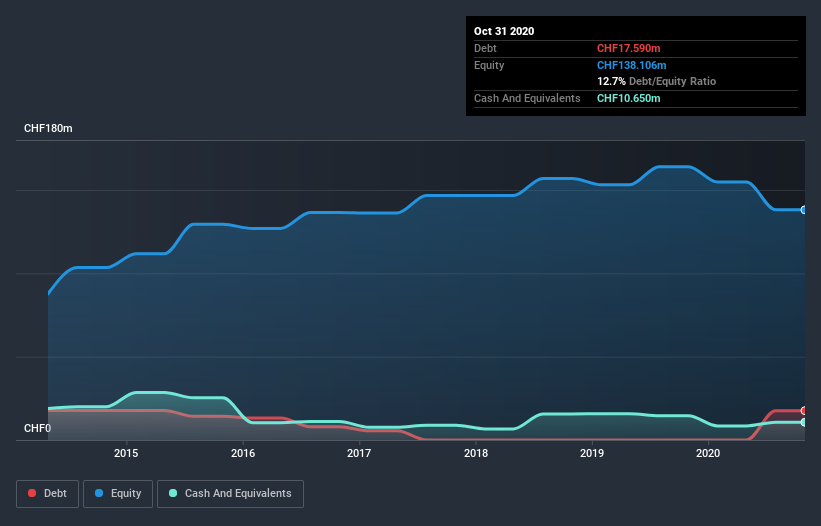
Task: Click the 2015 x-axis label
Action: pos(126,453)
